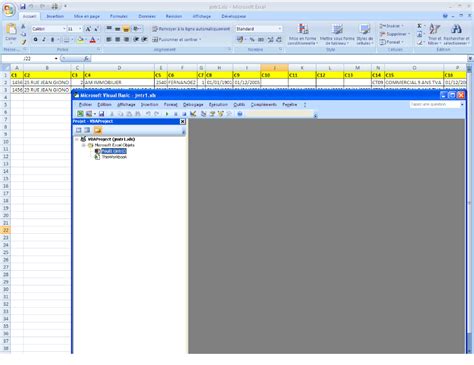
Task: Click the Design Mode icon in VBA toolbar
Action: pyautogui.click(x=193, y=114)
